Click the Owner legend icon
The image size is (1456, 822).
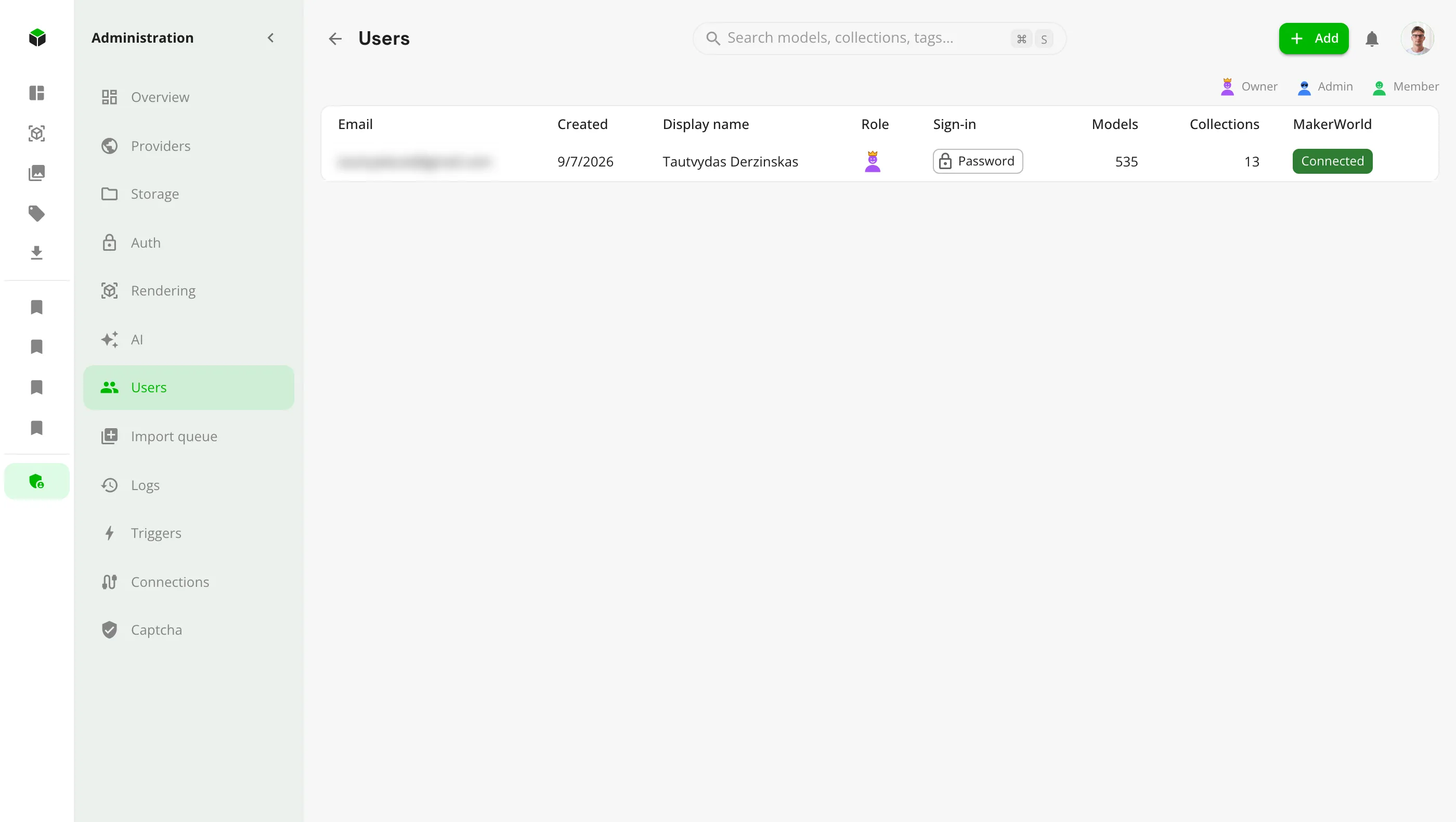[x=1227, y=86]
